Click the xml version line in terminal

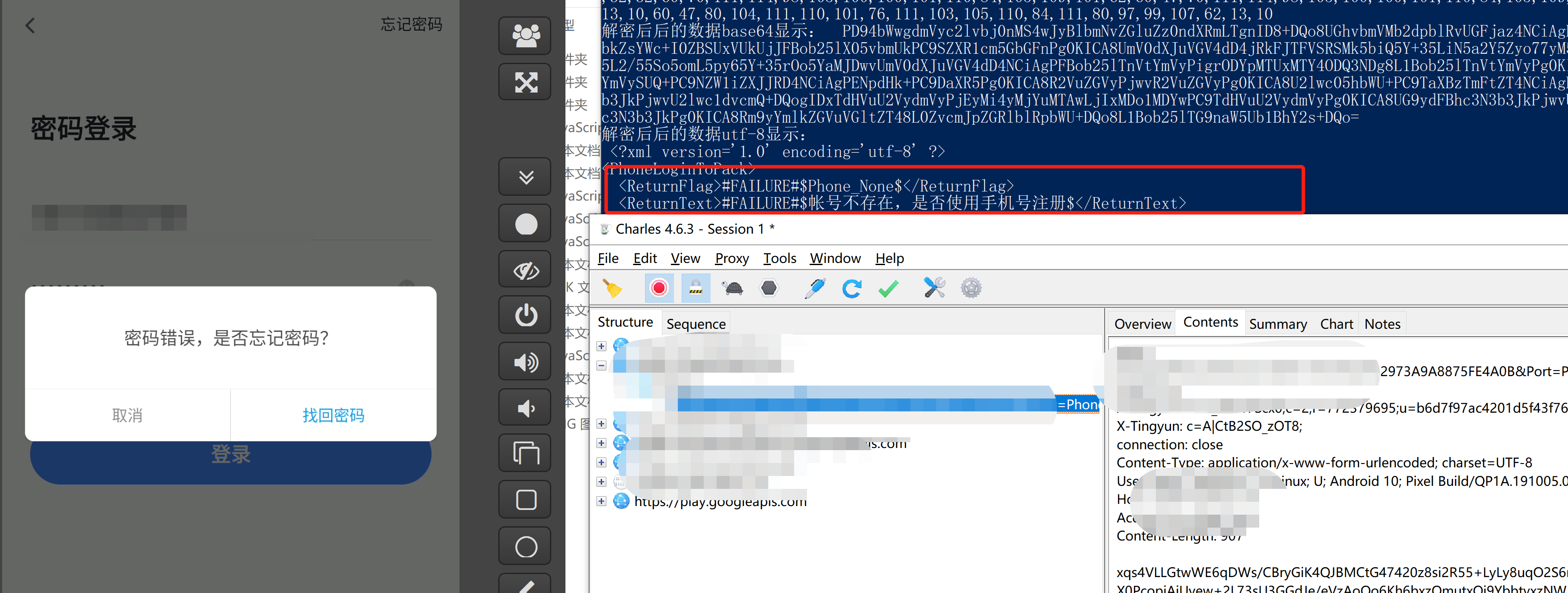(x=777, y=151)
